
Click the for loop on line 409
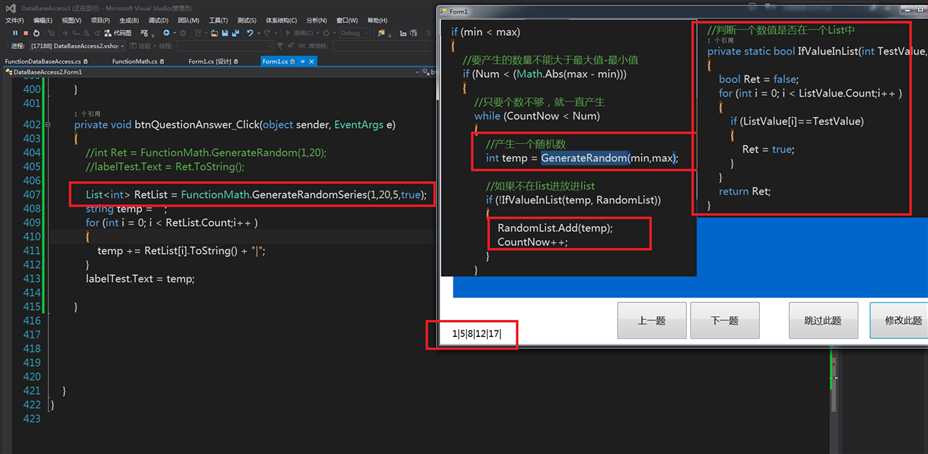pyautogui.click(x=172, y=223)
